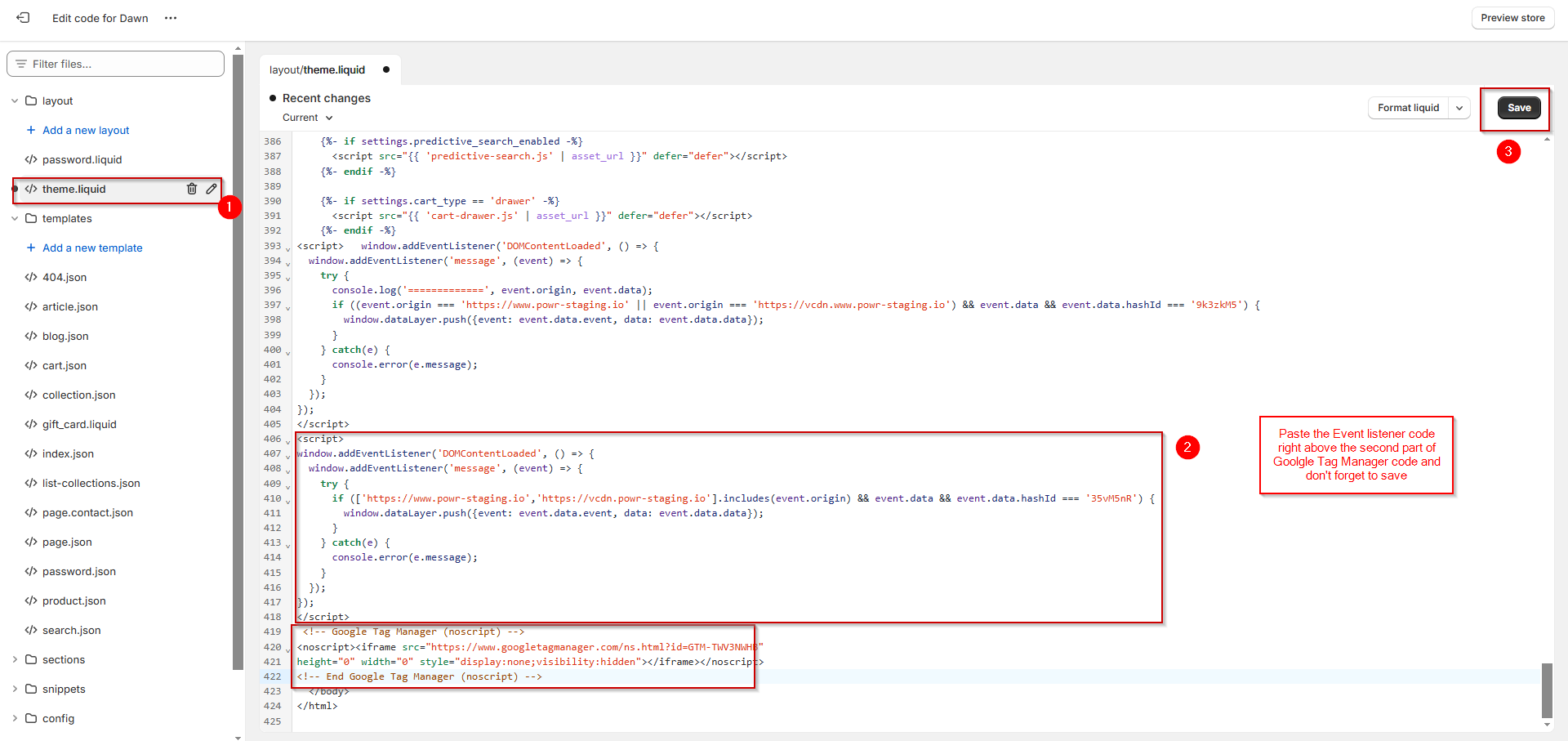The image size is (1568, 741).
Task: Click the Format liquid button
Action: (x=1408, y=108)
